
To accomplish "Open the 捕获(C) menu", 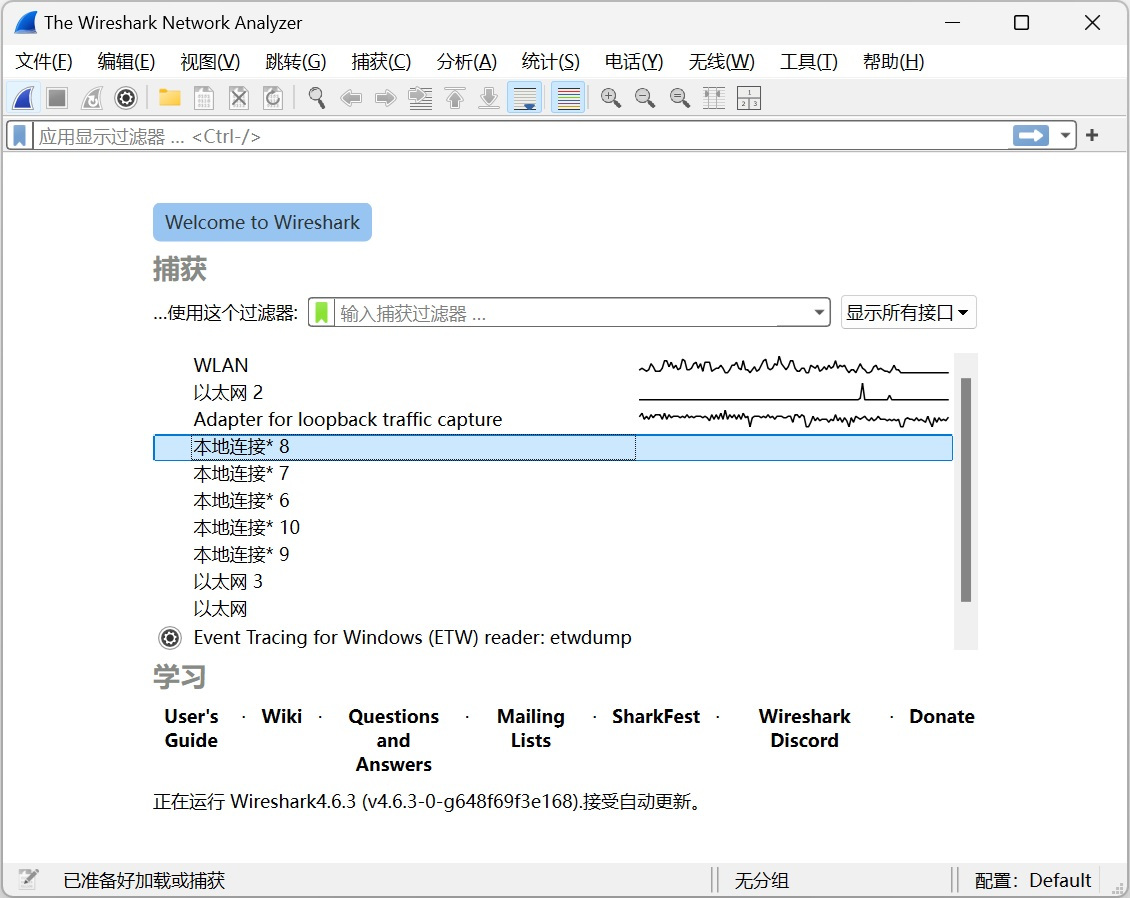I will pos(381,61).
